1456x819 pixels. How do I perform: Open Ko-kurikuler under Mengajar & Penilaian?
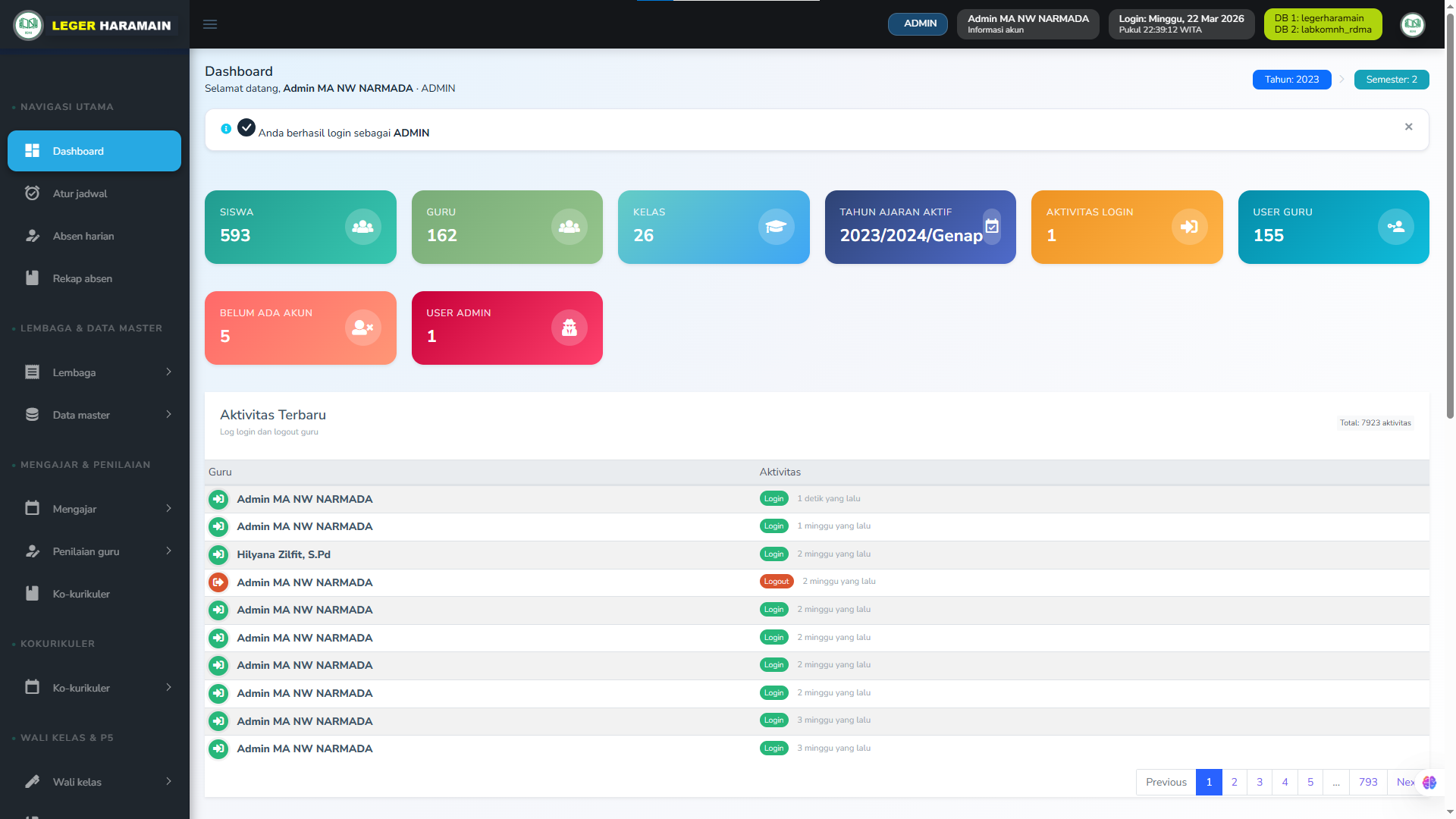tap(94, 594)
